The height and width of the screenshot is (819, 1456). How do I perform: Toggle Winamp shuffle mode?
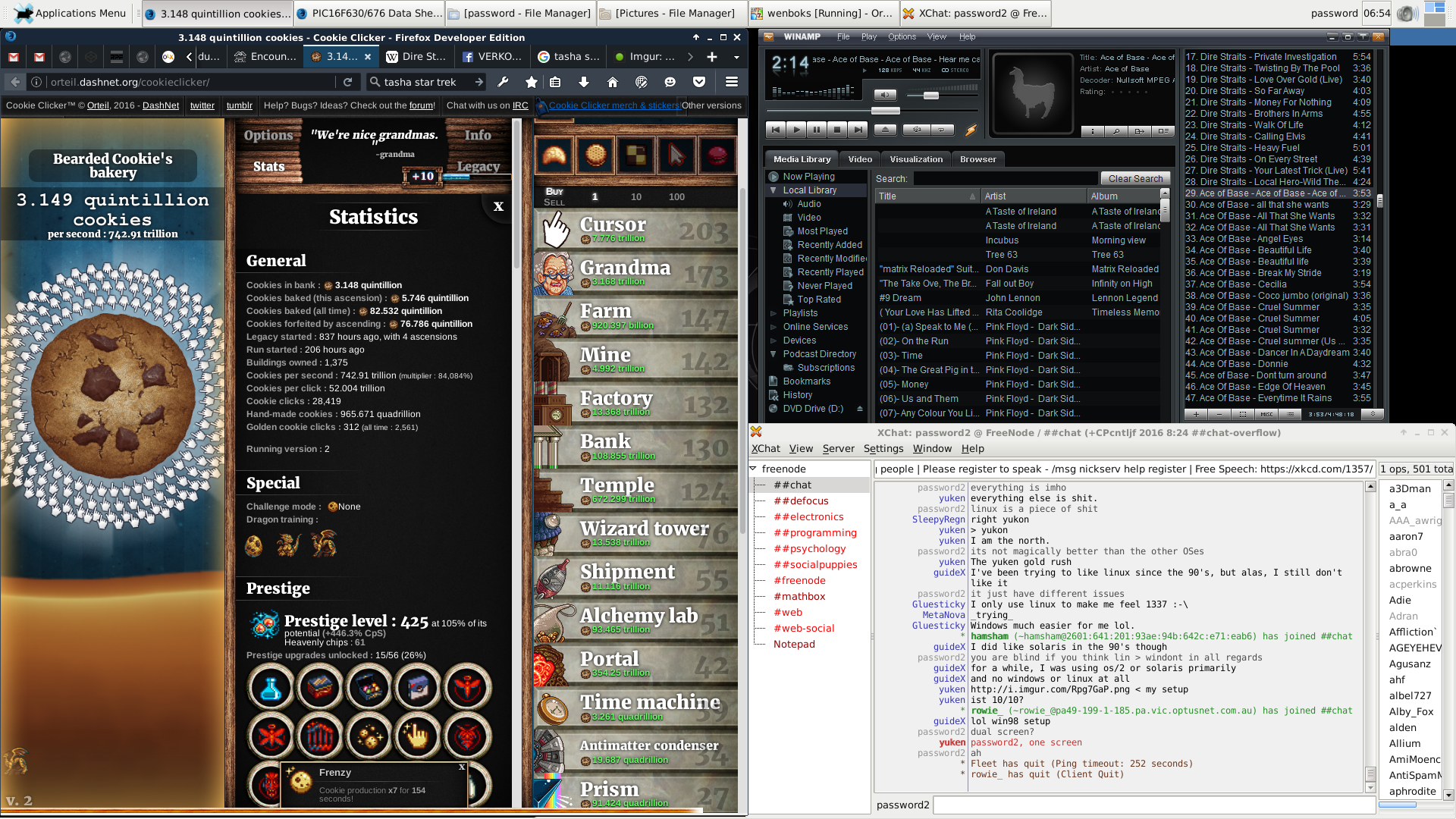click(917, 130)
